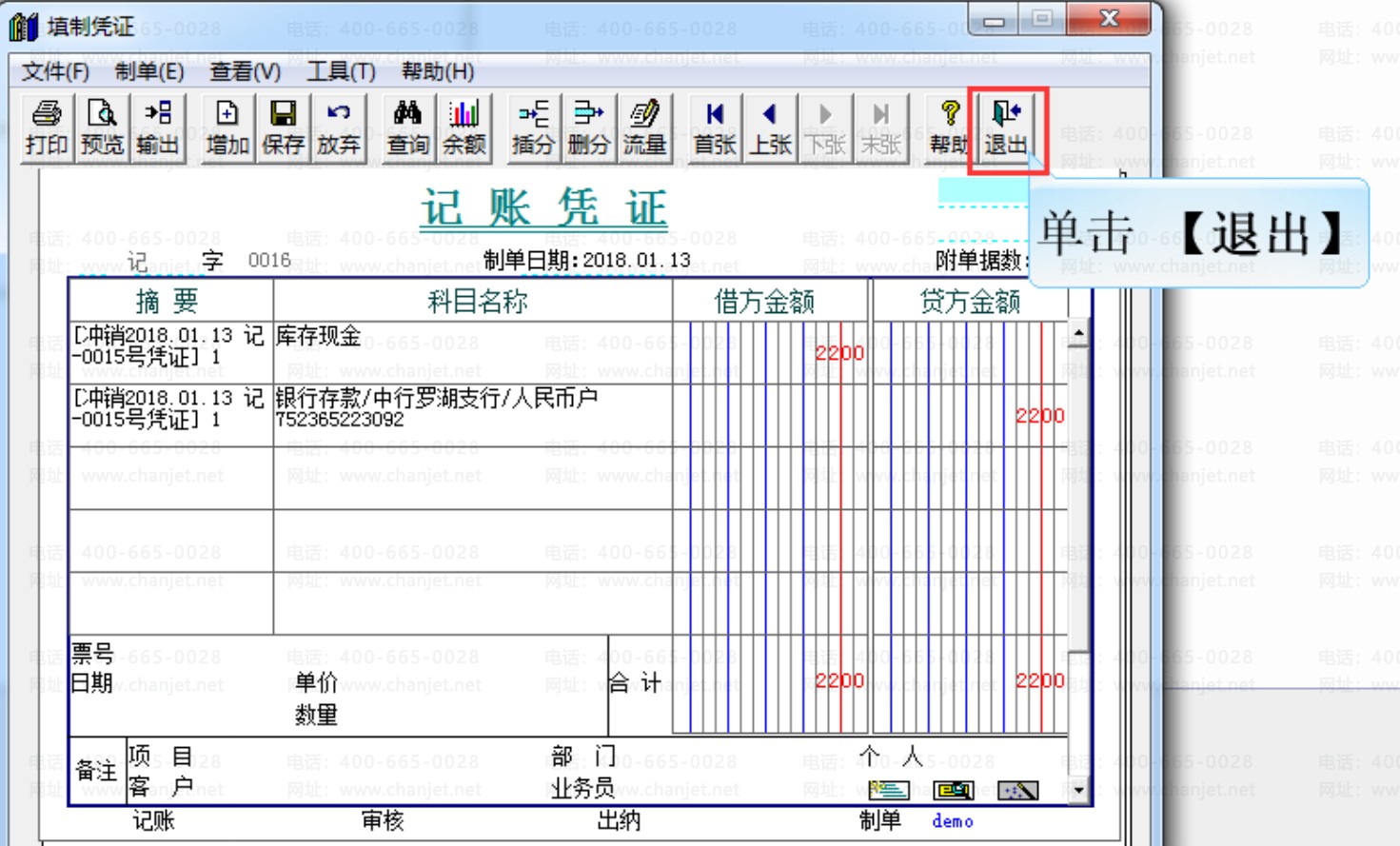Open the 帮助(H) menu
Image resolution: width=1400 pixels, height=846 pixels.
(x=437, y=71)
